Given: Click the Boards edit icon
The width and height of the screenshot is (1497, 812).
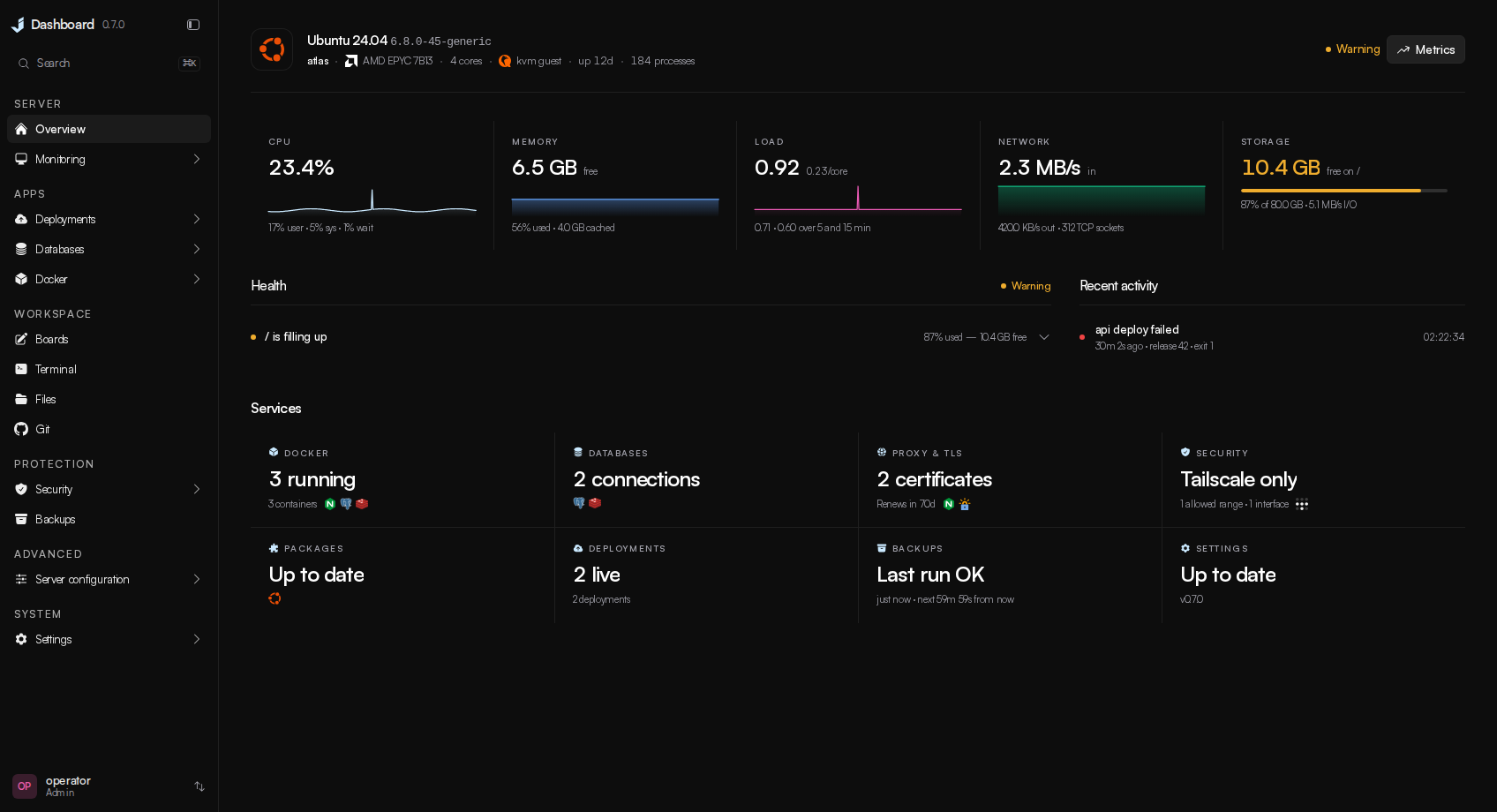Looking at the screenshot, I should click(21, 339).
